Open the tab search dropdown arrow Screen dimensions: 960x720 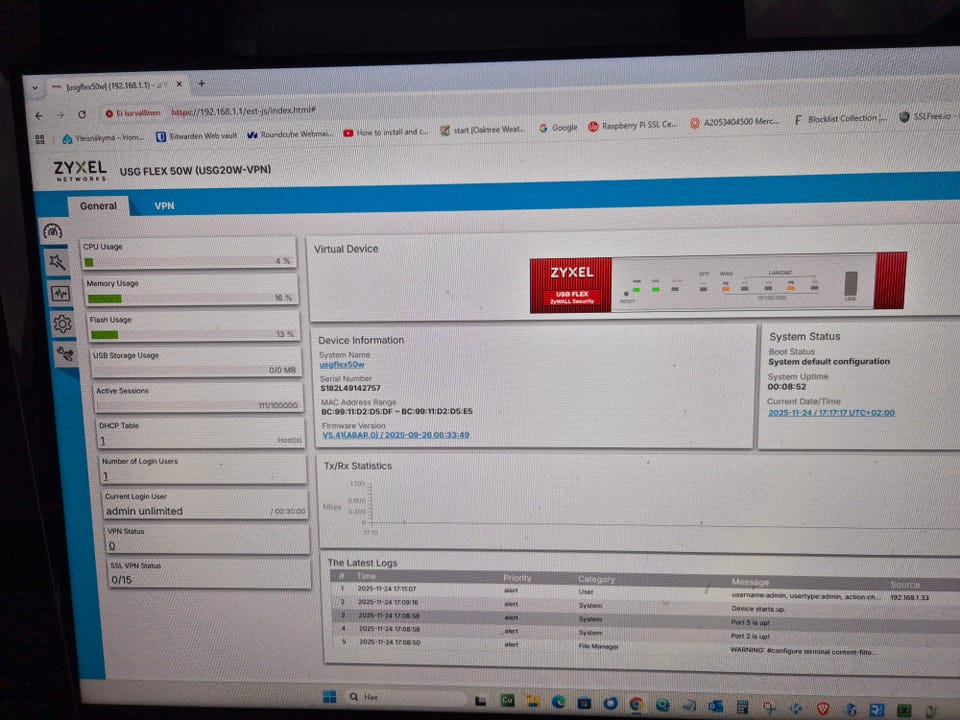click(35, 88)
